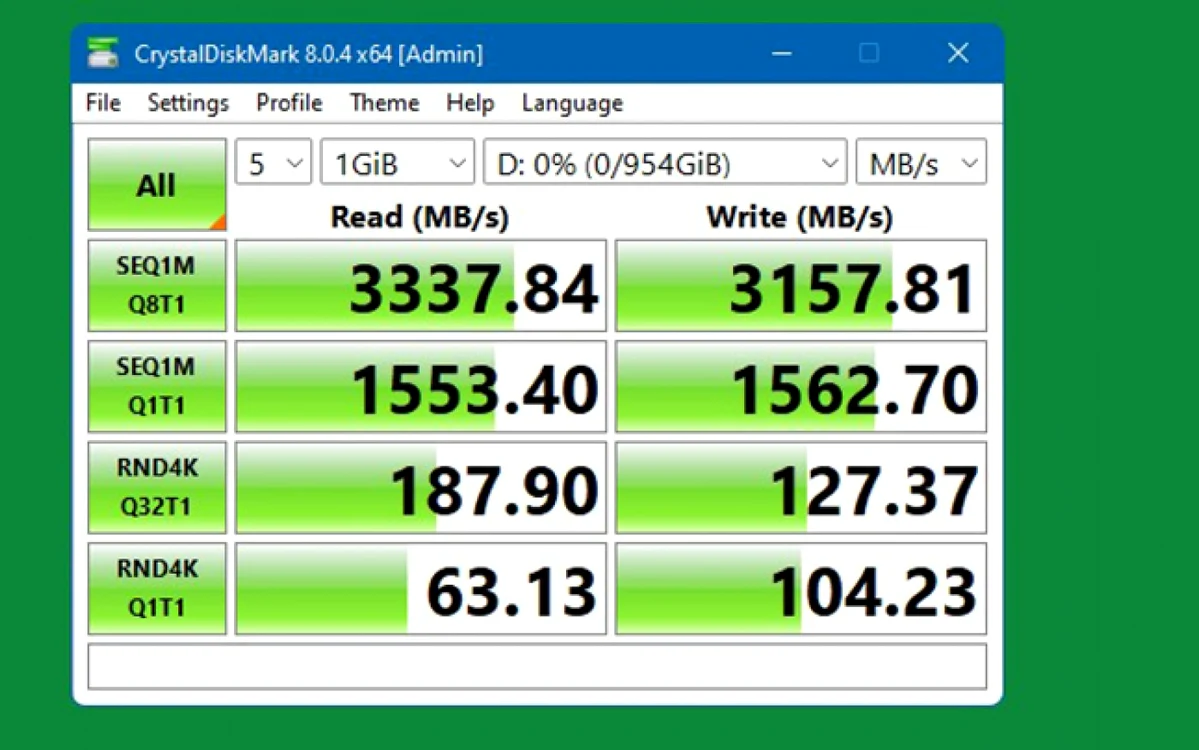1199x750 pixels.
Task: Expand the 1GiB test size dropdown
Action: coord(398,162)
